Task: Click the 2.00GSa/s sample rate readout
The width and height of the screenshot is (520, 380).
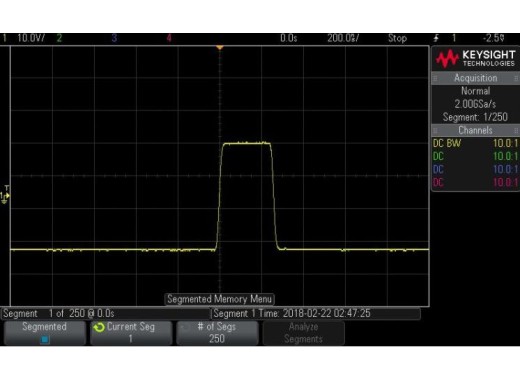Action: (x=476, y=104)
